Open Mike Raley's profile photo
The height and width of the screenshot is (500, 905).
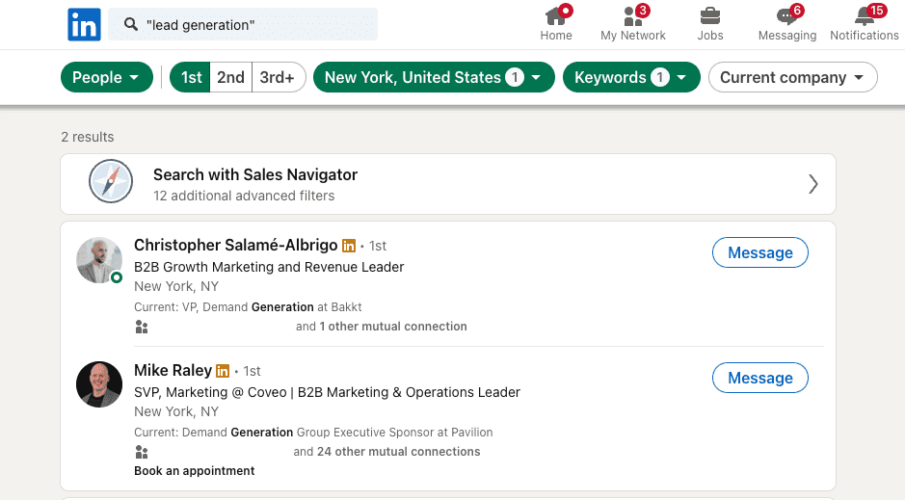coord(99,385)
